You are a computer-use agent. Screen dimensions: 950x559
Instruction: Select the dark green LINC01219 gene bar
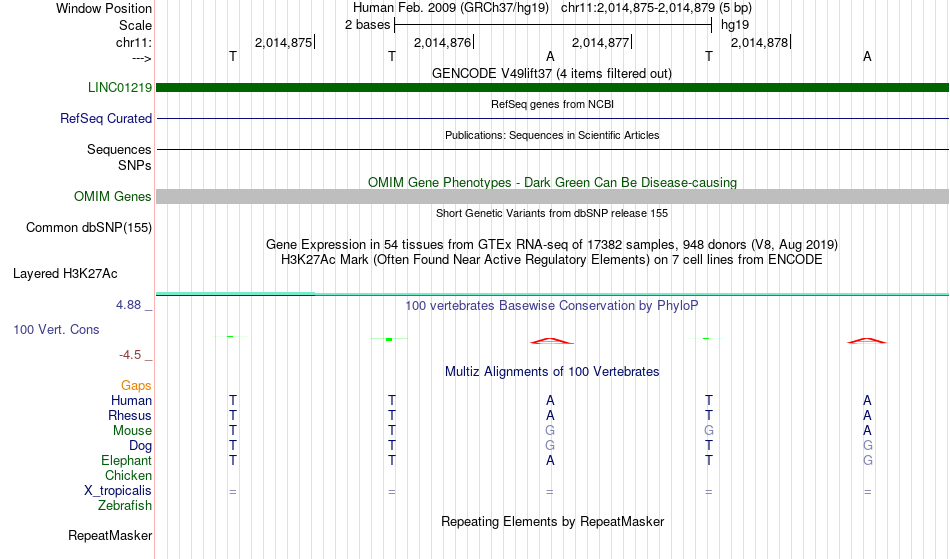[x=553, y=88]
